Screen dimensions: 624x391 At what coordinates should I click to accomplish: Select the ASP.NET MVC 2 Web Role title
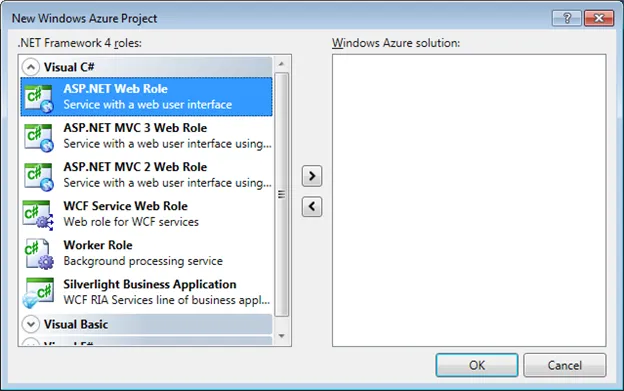[x=135, y=167]
